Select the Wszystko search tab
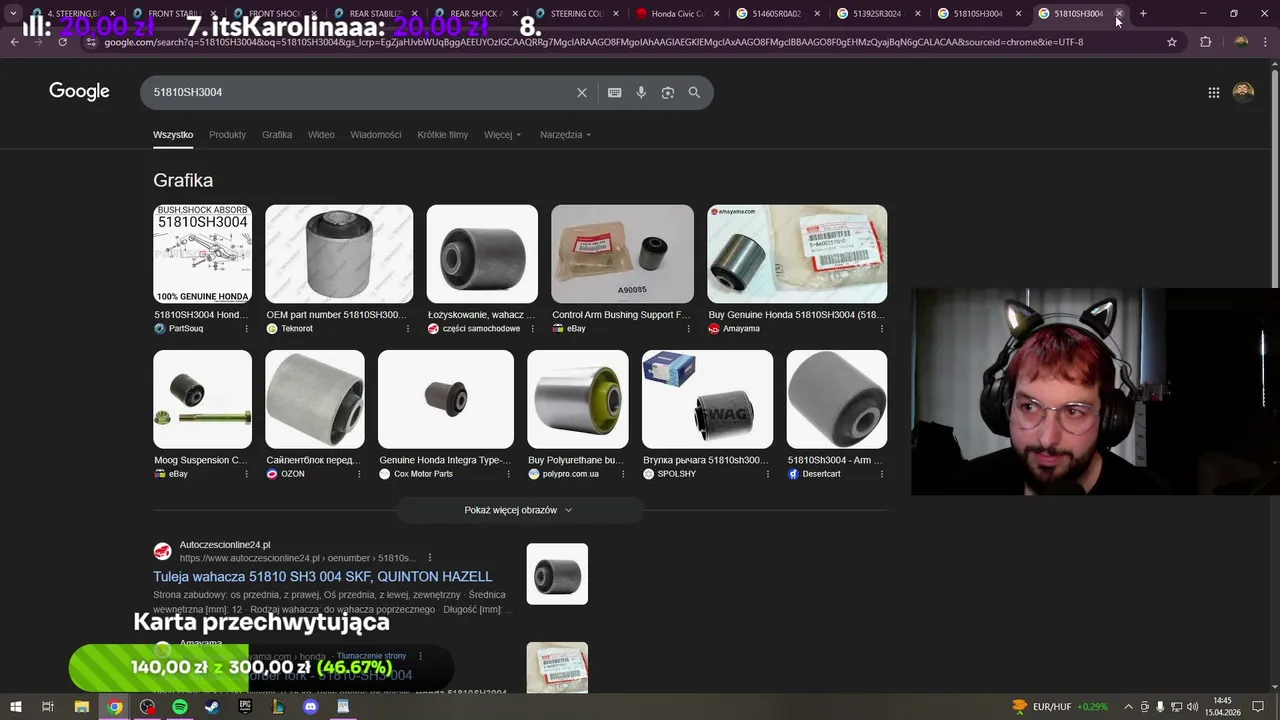 (173, 134)
